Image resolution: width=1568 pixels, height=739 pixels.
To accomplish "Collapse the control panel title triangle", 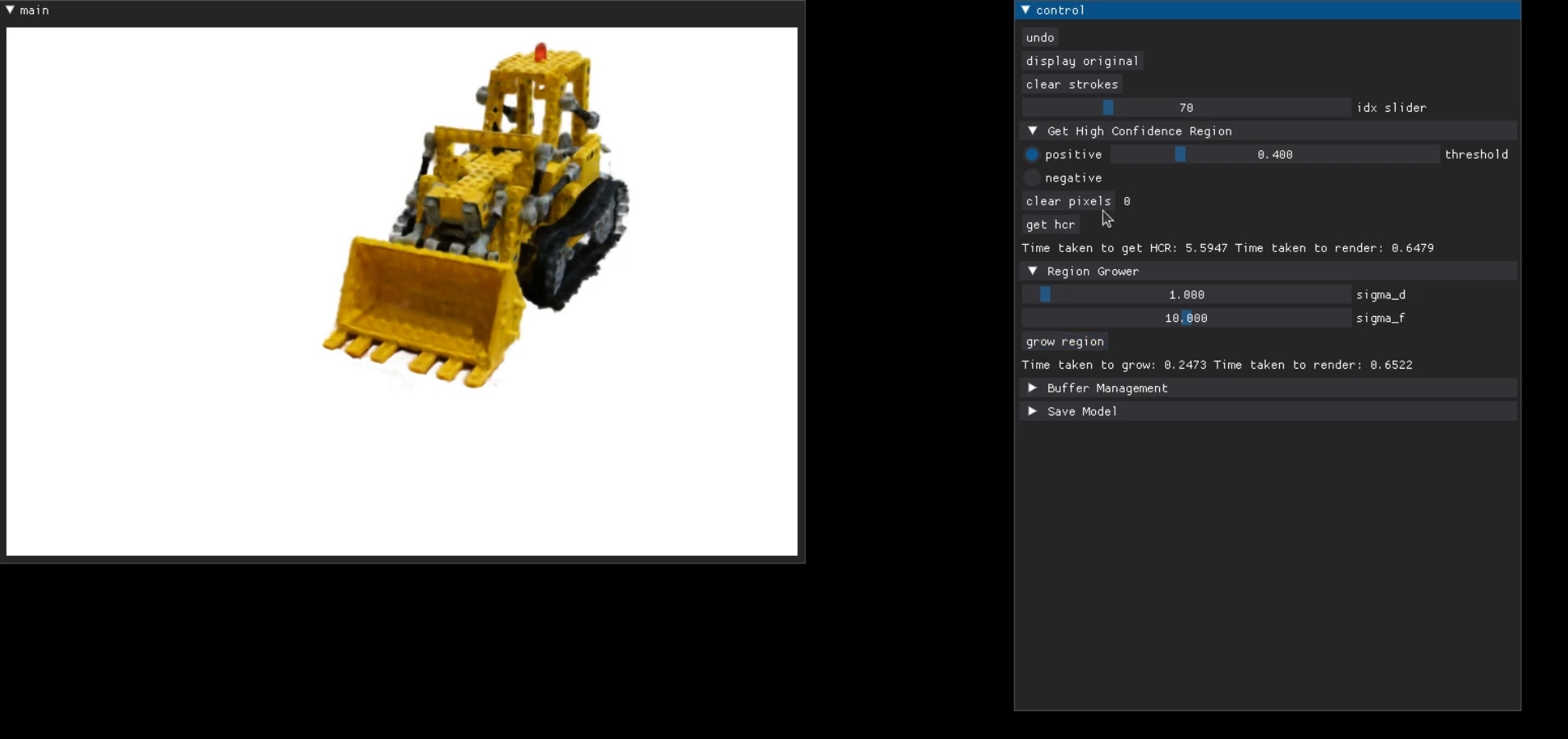I will [1026, 10].
